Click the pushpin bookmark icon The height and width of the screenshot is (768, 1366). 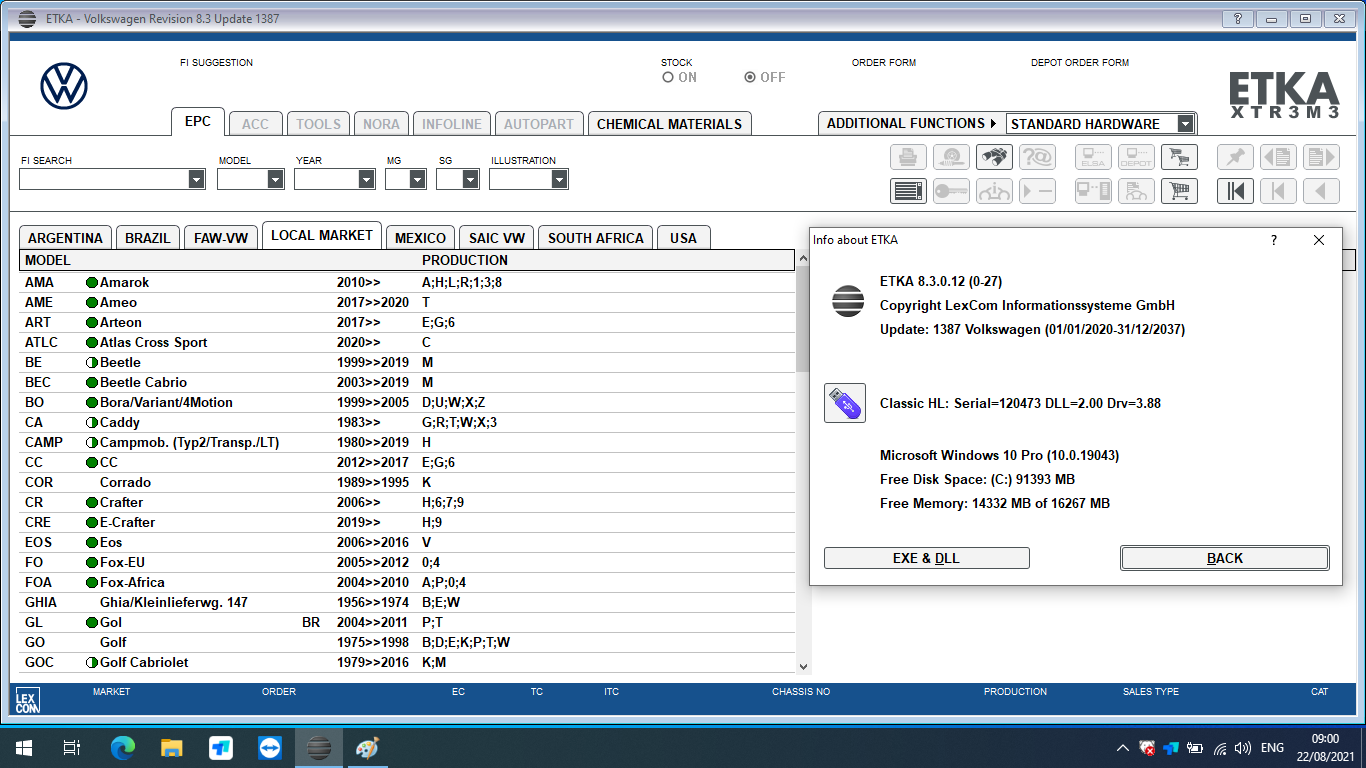[1235, 157]
